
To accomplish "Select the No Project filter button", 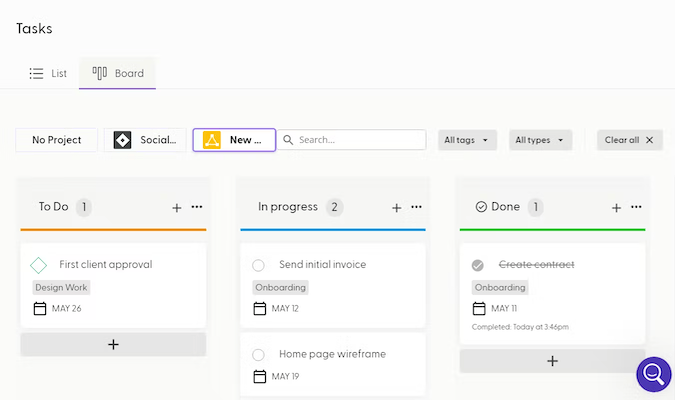I will coord(56,140).
